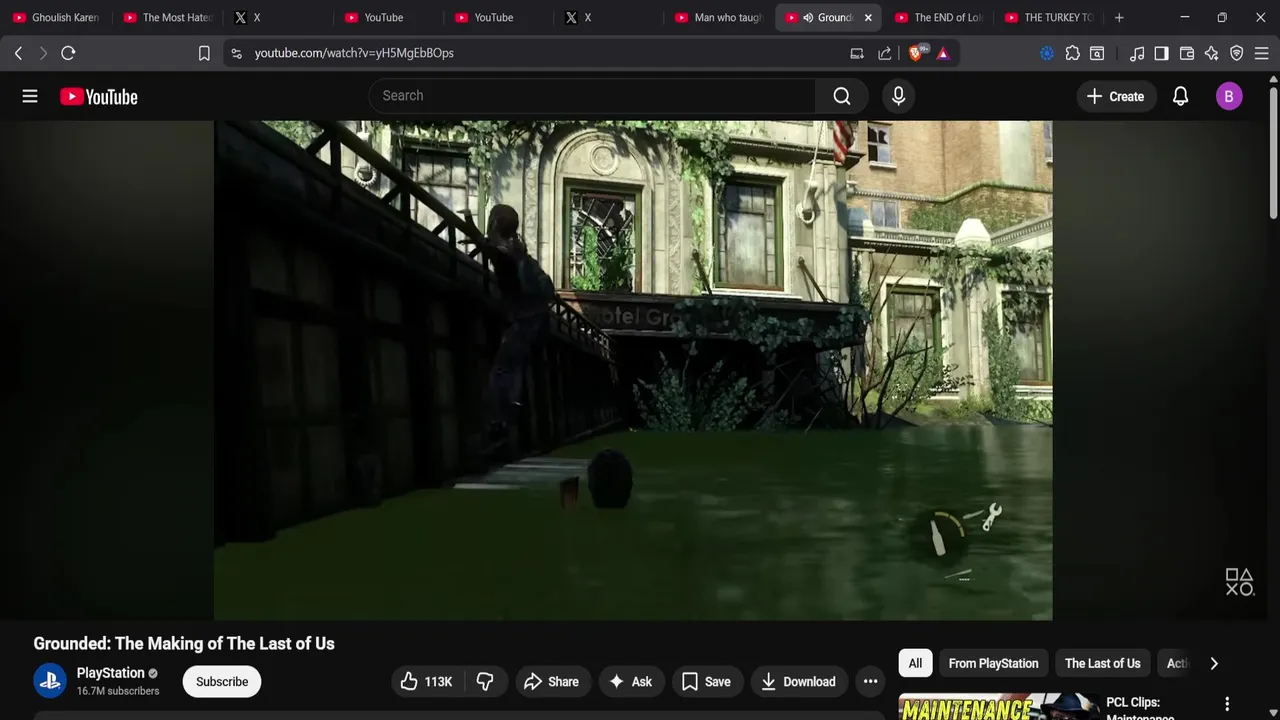
Task: Click the Ask button
Action: [x=630, y=682]
